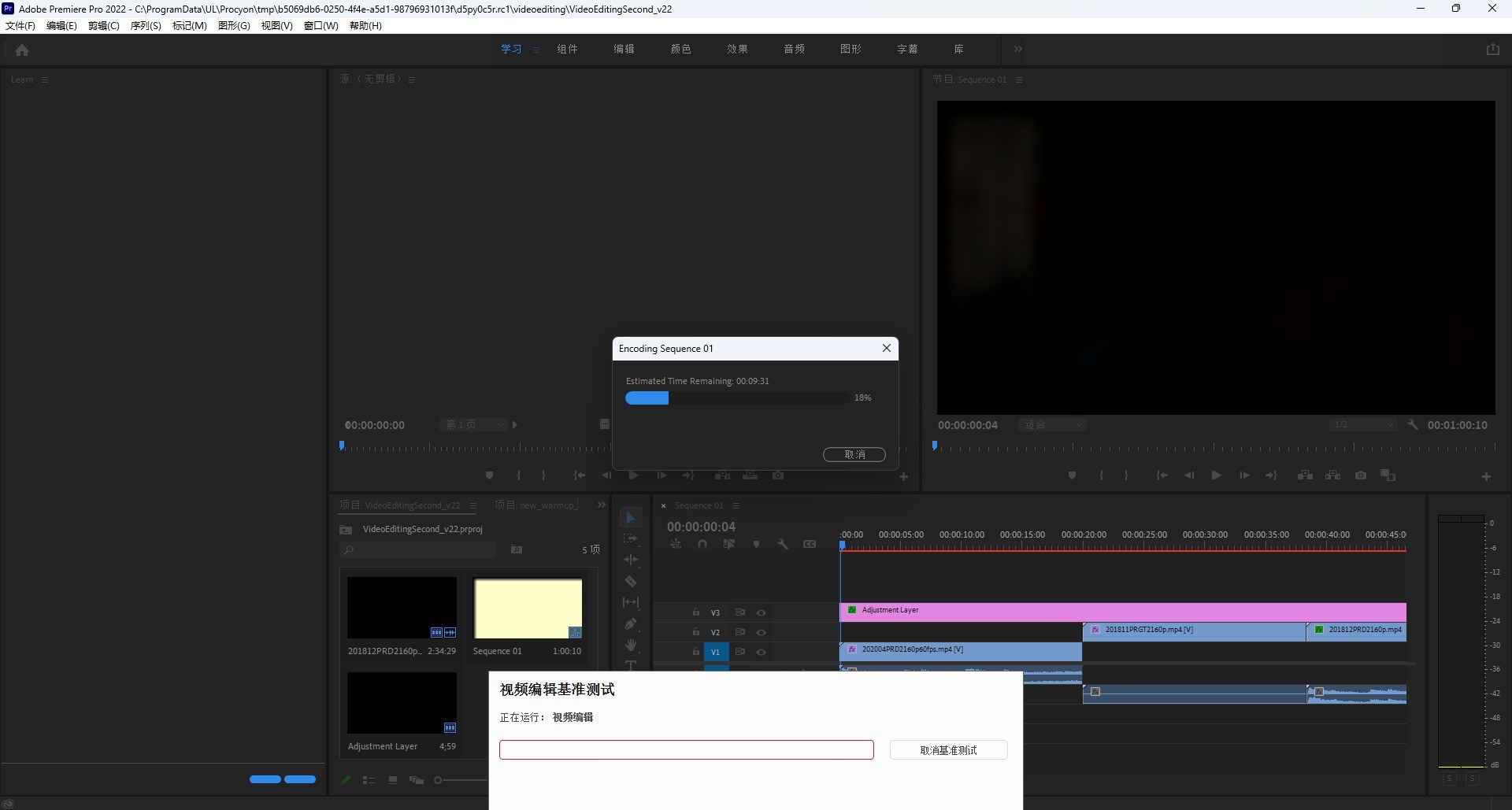The image size is (1512, 810).
Task: Close the Encoding Sequence 01 dialog
Action: (887, 348)
